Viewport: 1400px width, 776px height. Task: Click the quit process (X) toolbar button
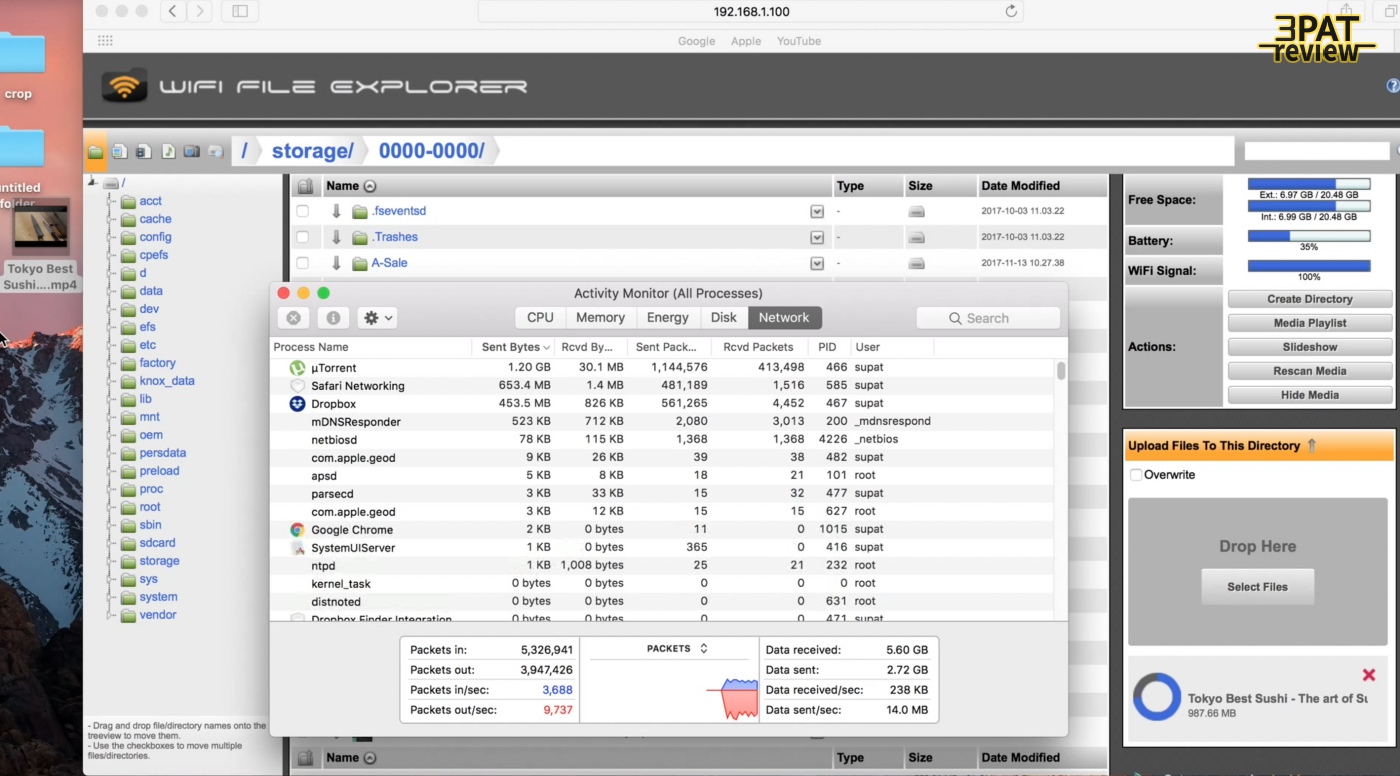coord(293,318)
